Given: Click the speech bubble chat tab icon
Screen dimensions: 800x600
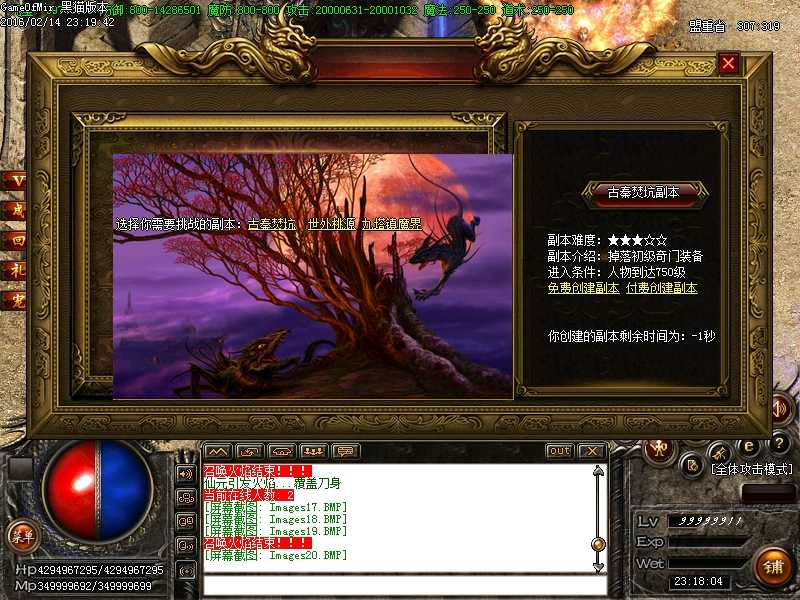Looking at the screenshot, I should click(345, 452).
